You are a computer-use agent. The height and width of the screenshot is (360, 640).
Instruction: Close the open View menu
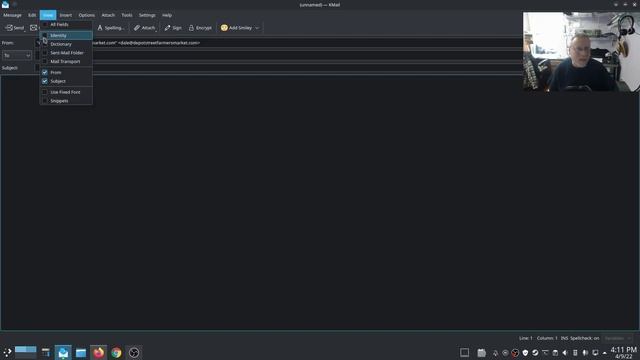click(48, 15)
